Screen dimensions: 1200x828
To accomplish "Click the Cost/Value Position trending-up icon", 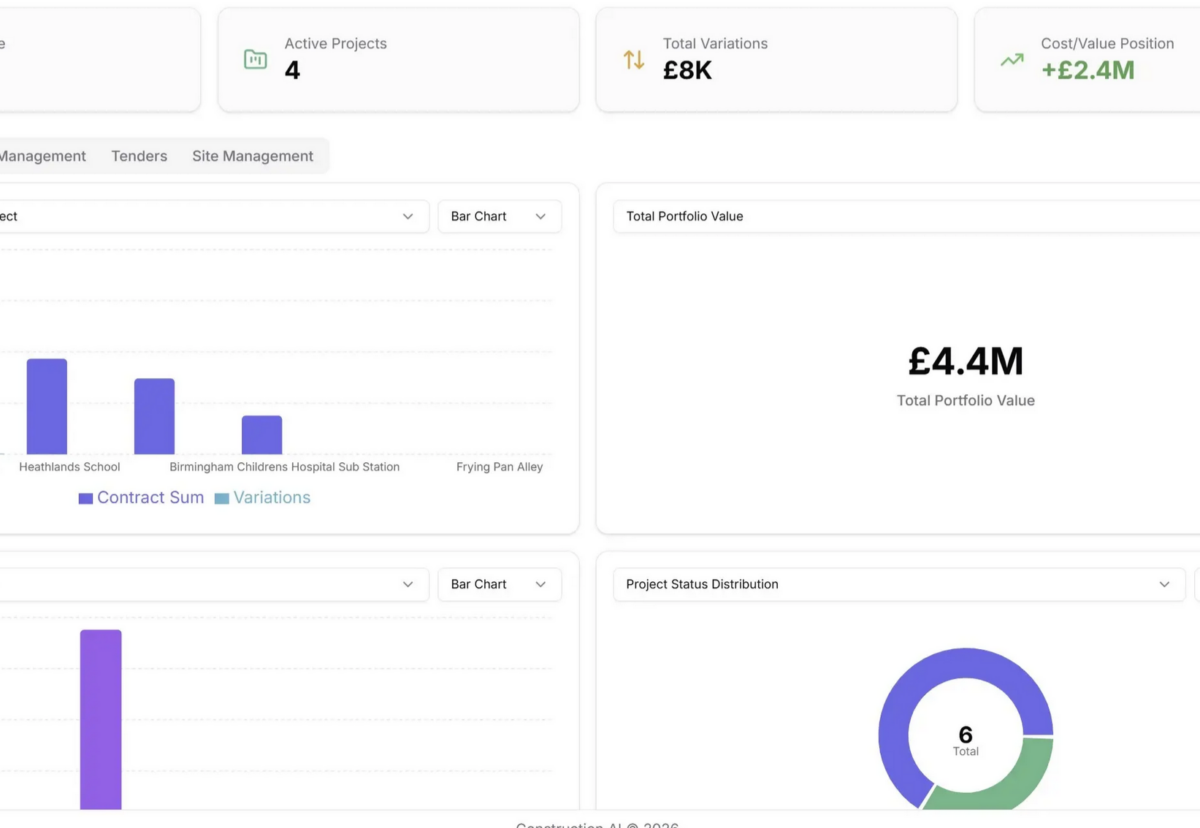I will click(1012, 60).
